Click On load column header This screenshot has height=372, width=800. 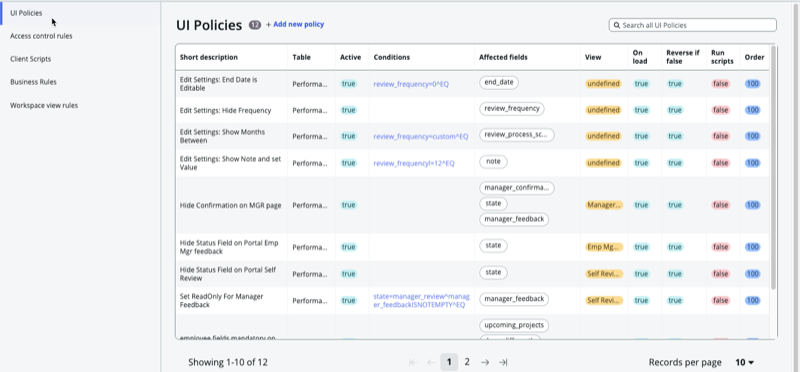coord(640,57)
